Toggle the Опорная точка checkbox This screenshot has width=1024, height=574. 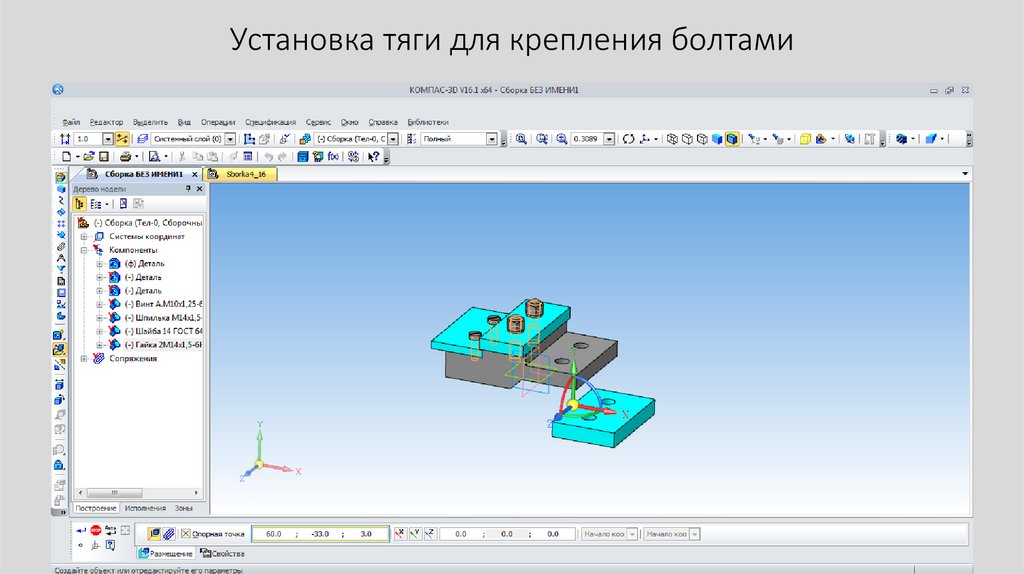click(185, 534)
